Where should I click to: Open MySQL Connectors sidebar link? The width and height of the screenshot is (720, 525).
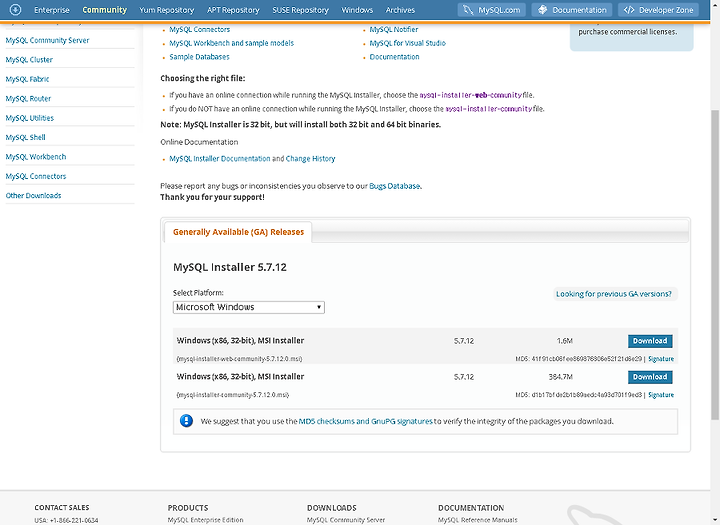coord(36,176)
